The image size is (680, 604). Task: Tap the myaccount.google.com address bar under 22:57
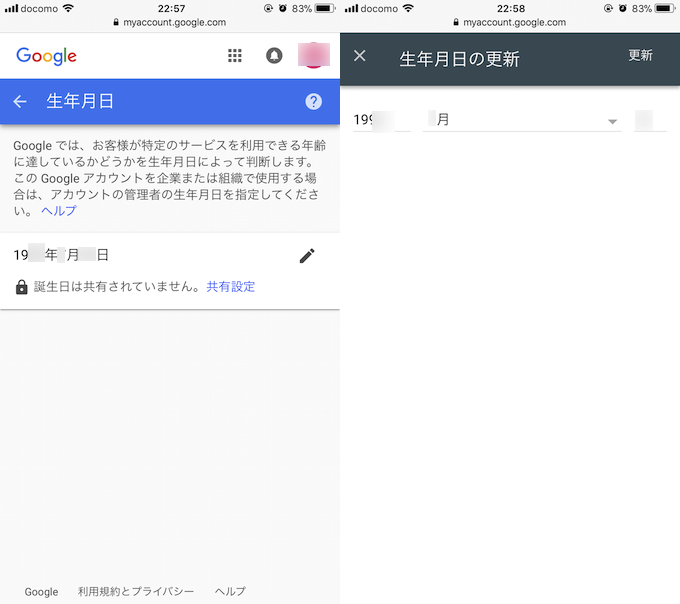(170, 22)
